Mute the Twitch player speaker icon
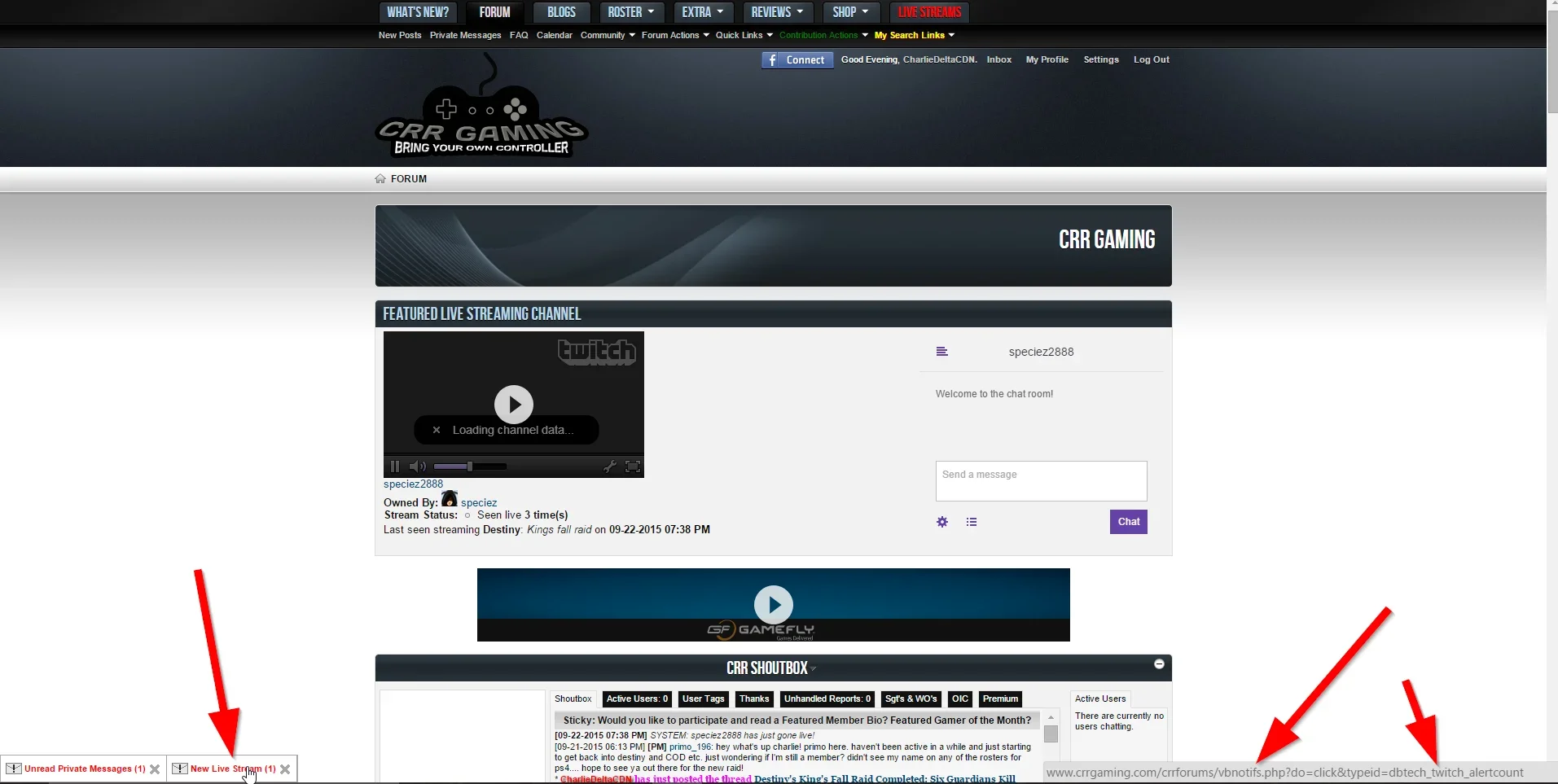 [418, 466]
